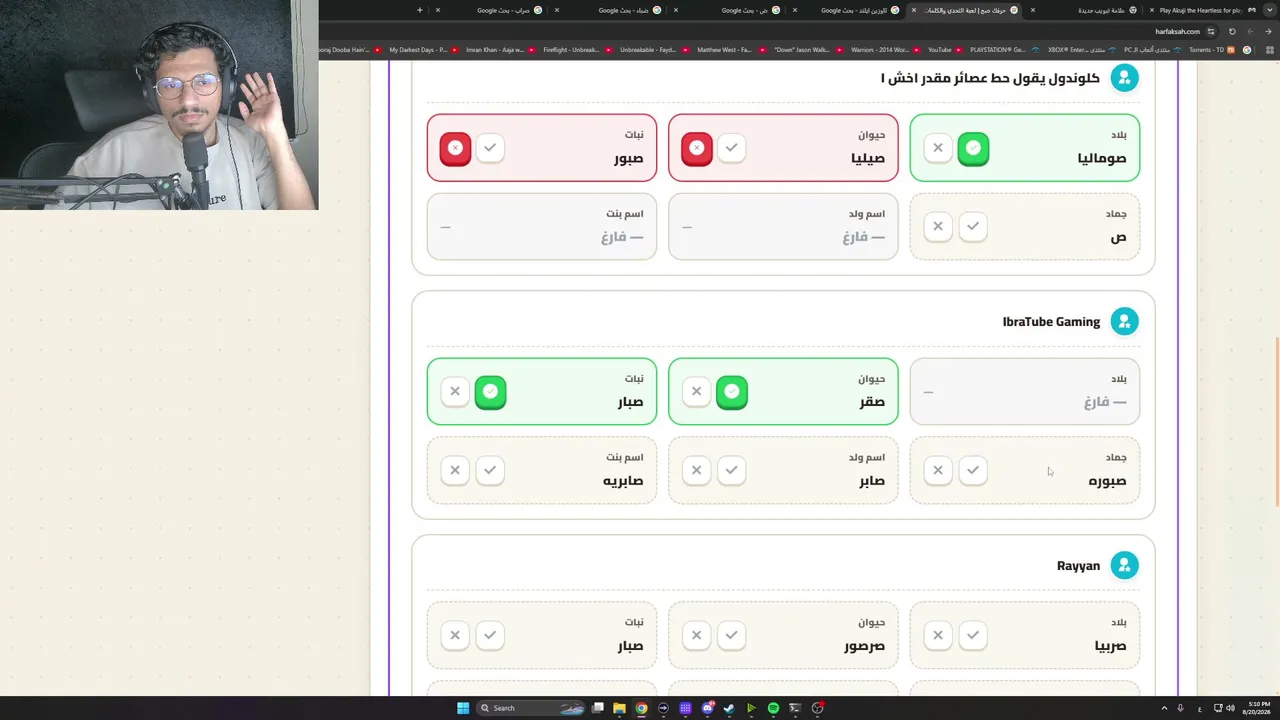Open a new browser tab with the plus icon
The height and width of the screenshot is (720, 1280).
pyautogui.click(x=420, y=10)
